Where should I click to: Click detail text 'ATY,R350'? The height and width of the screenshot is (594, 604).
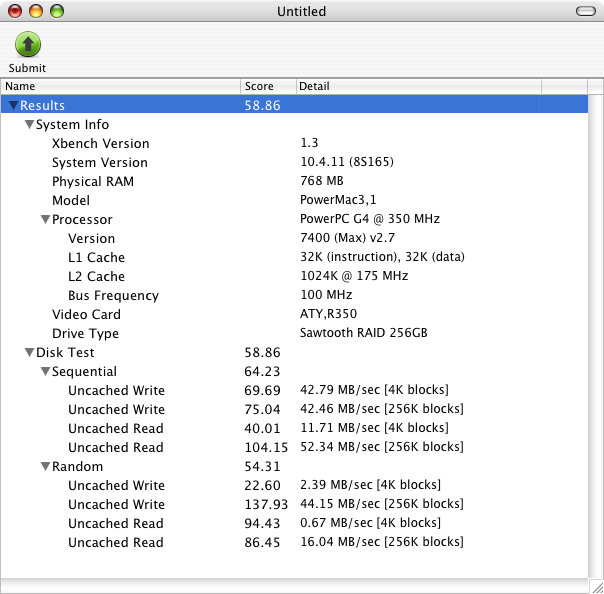click(x=328, y=314)
